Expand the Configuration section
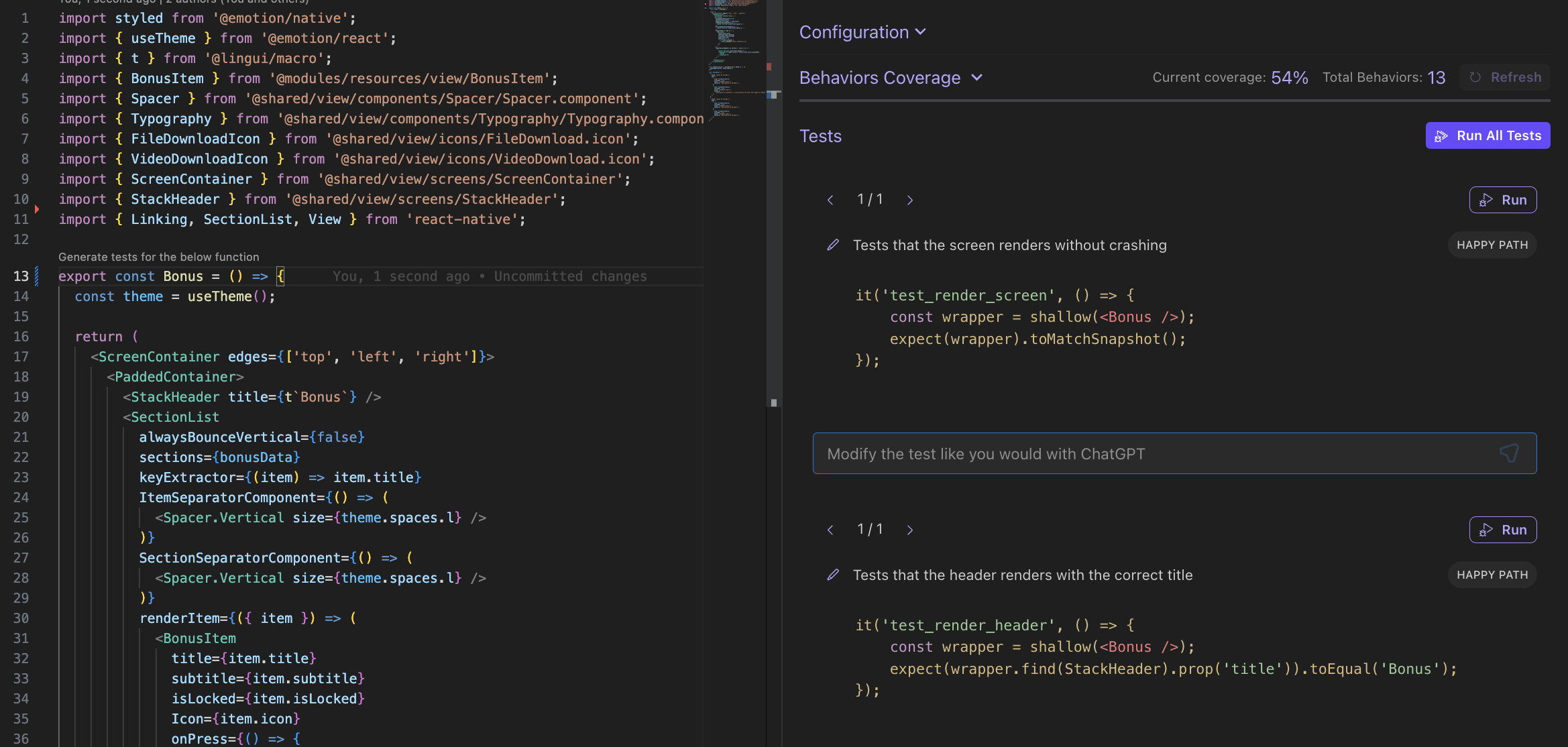Image resolution: width=1568 pixels, height=747 pixels. (x=862, y=32)
